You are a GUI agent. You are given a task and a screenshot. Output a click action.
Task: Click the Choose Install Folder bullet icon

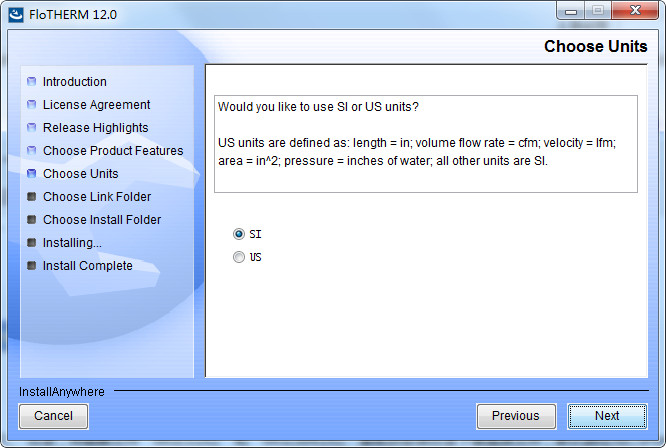tap(32, 220)
